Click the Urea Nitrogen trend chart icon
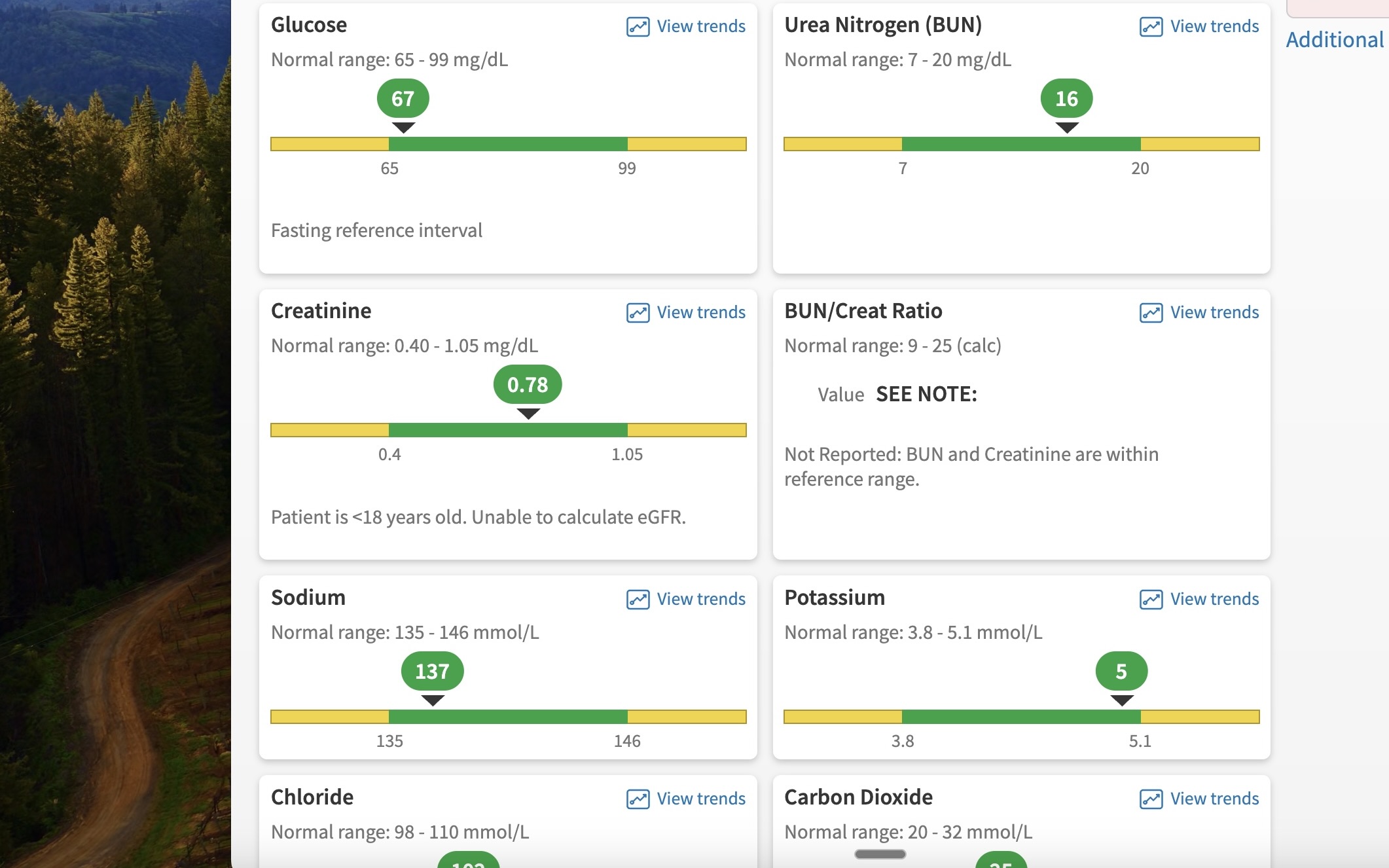The image size is (1389, 868). [1151, 27]
